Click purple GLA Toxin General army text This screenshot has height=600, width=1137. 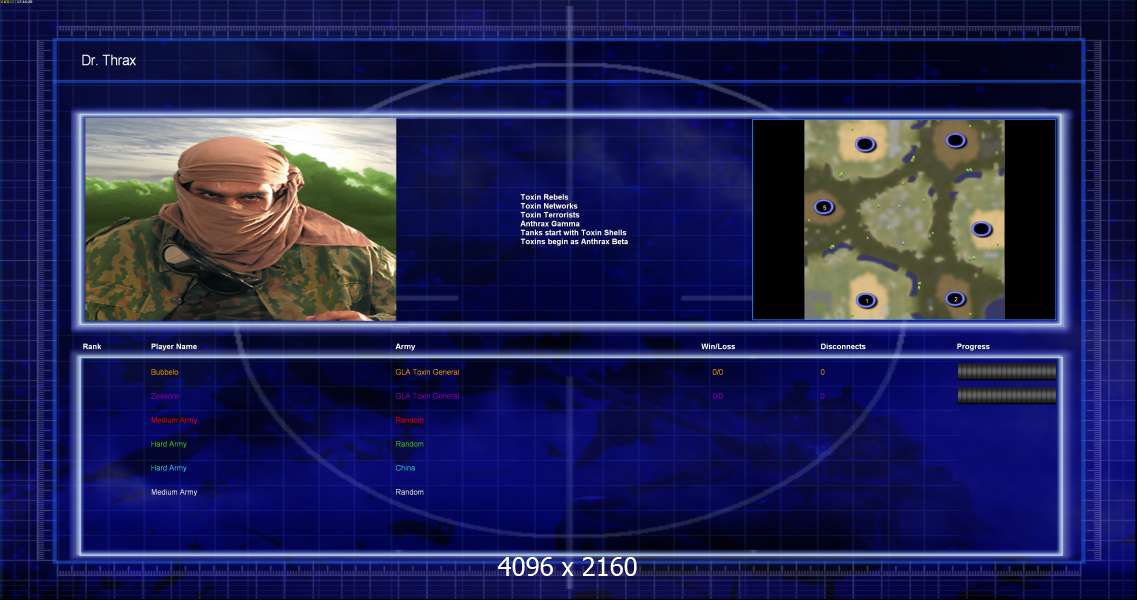point(427,396)
